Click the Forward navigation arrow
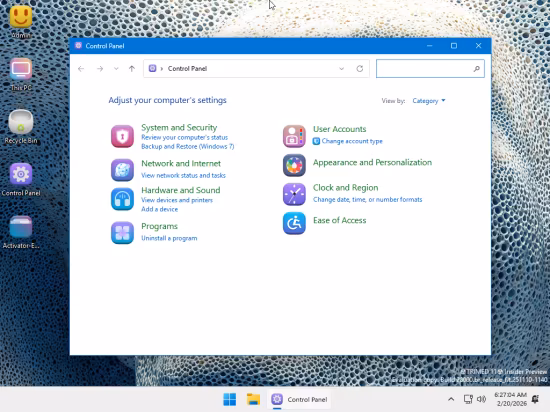The image size is (550, 412). point(100,69)
